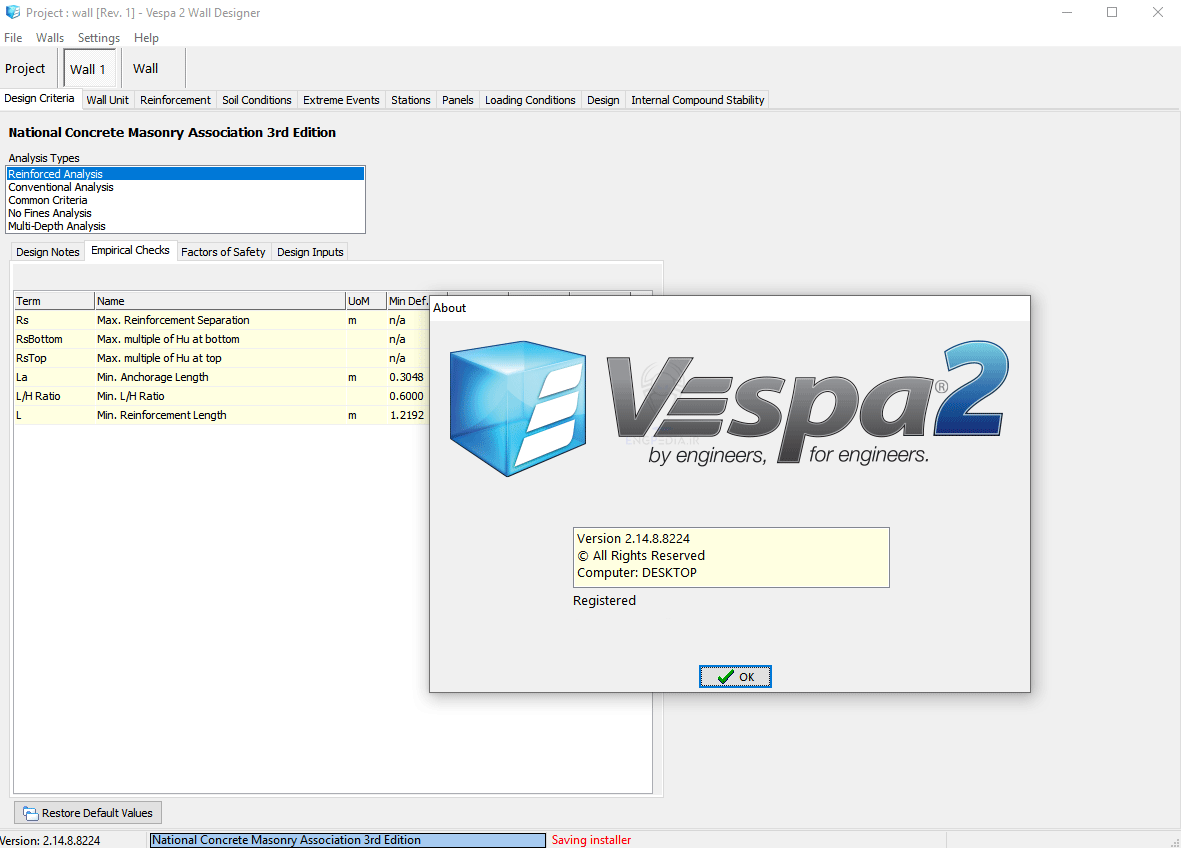Click the Version 2.14.8.8224 status bar entry

(50, 840)
